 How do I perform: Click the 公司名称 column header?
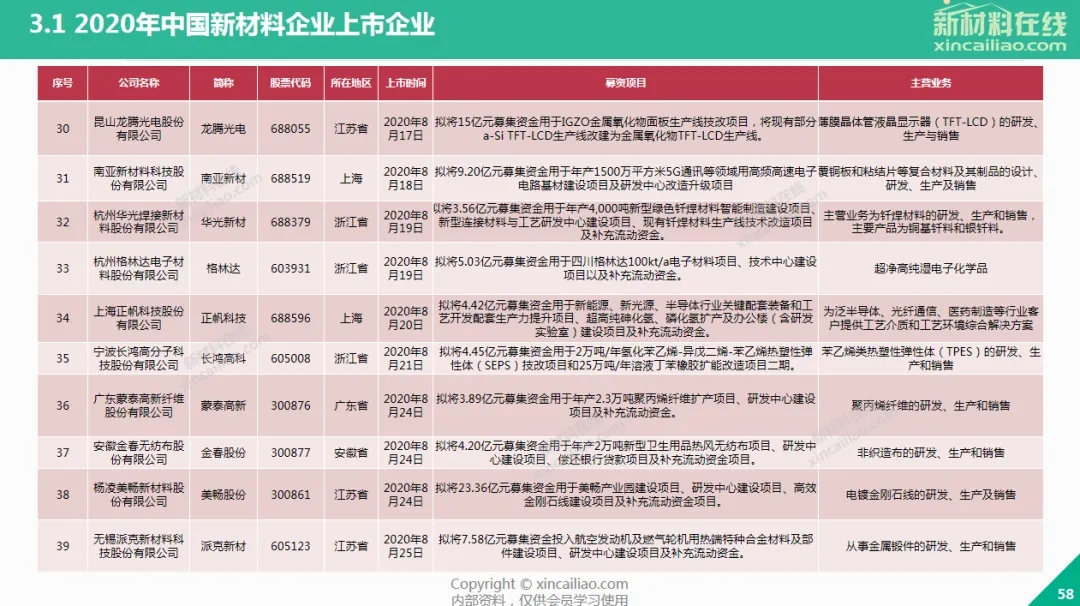138,83
